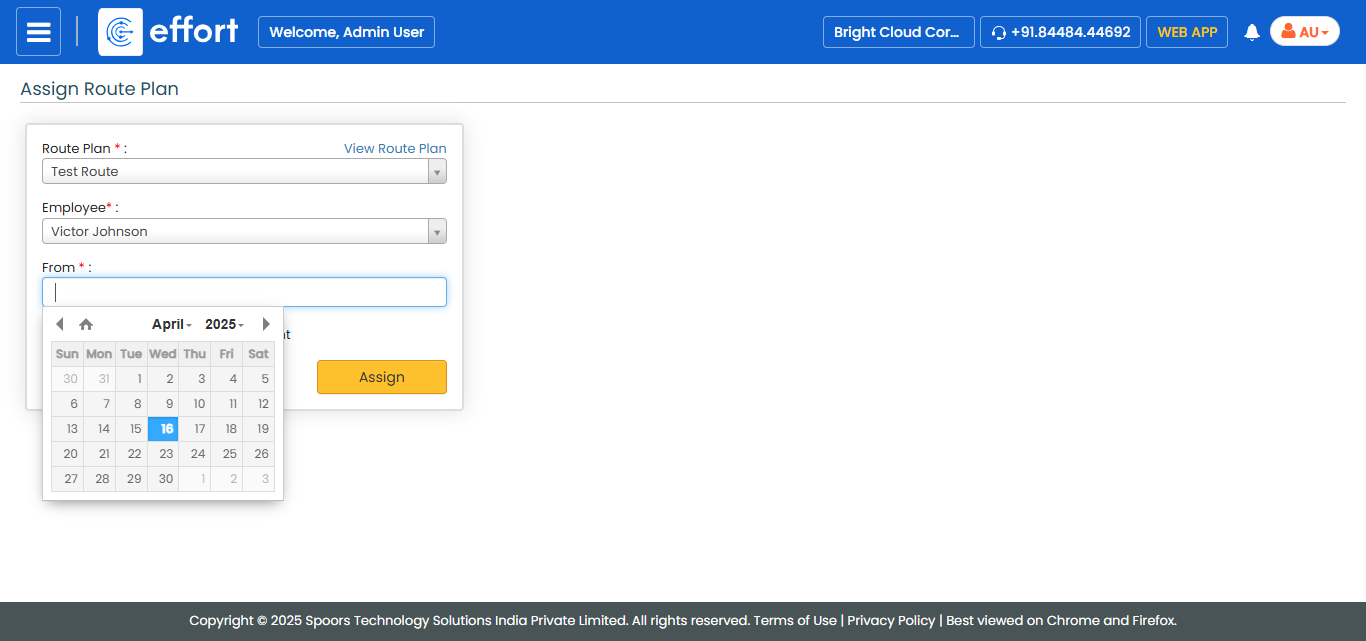1366x641 pixels.
Task: Go to previous month in calendar
Action: [60, 324]
